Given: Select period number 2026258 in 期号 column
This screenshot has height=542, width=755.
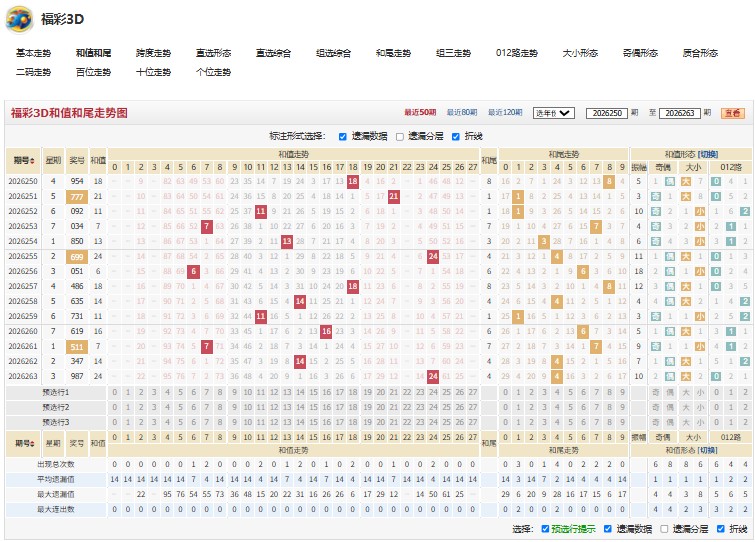Looking at the screenshot, I should pos(23,301).
